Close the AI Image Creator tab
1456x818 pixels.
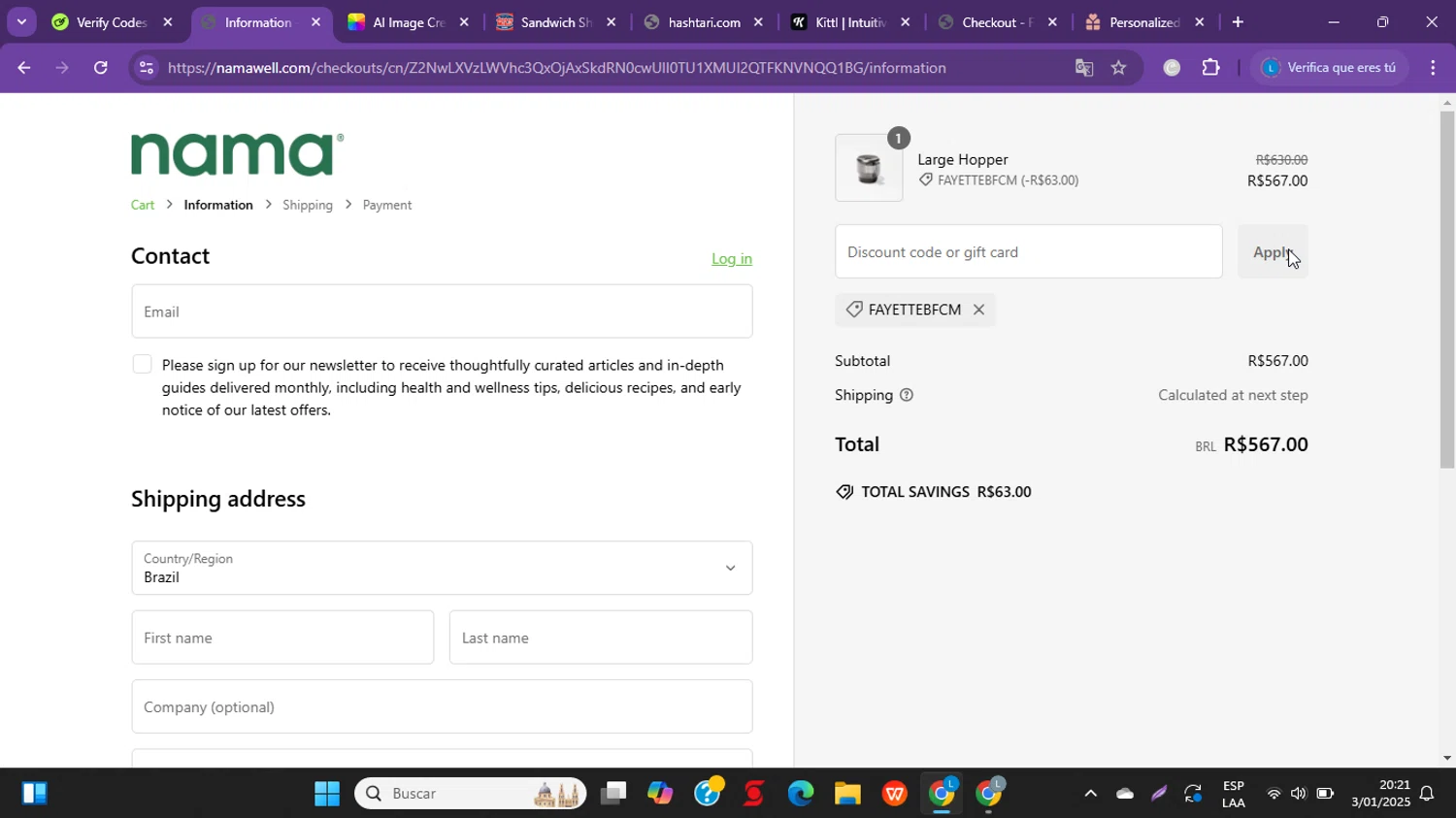tap(464, 22)
